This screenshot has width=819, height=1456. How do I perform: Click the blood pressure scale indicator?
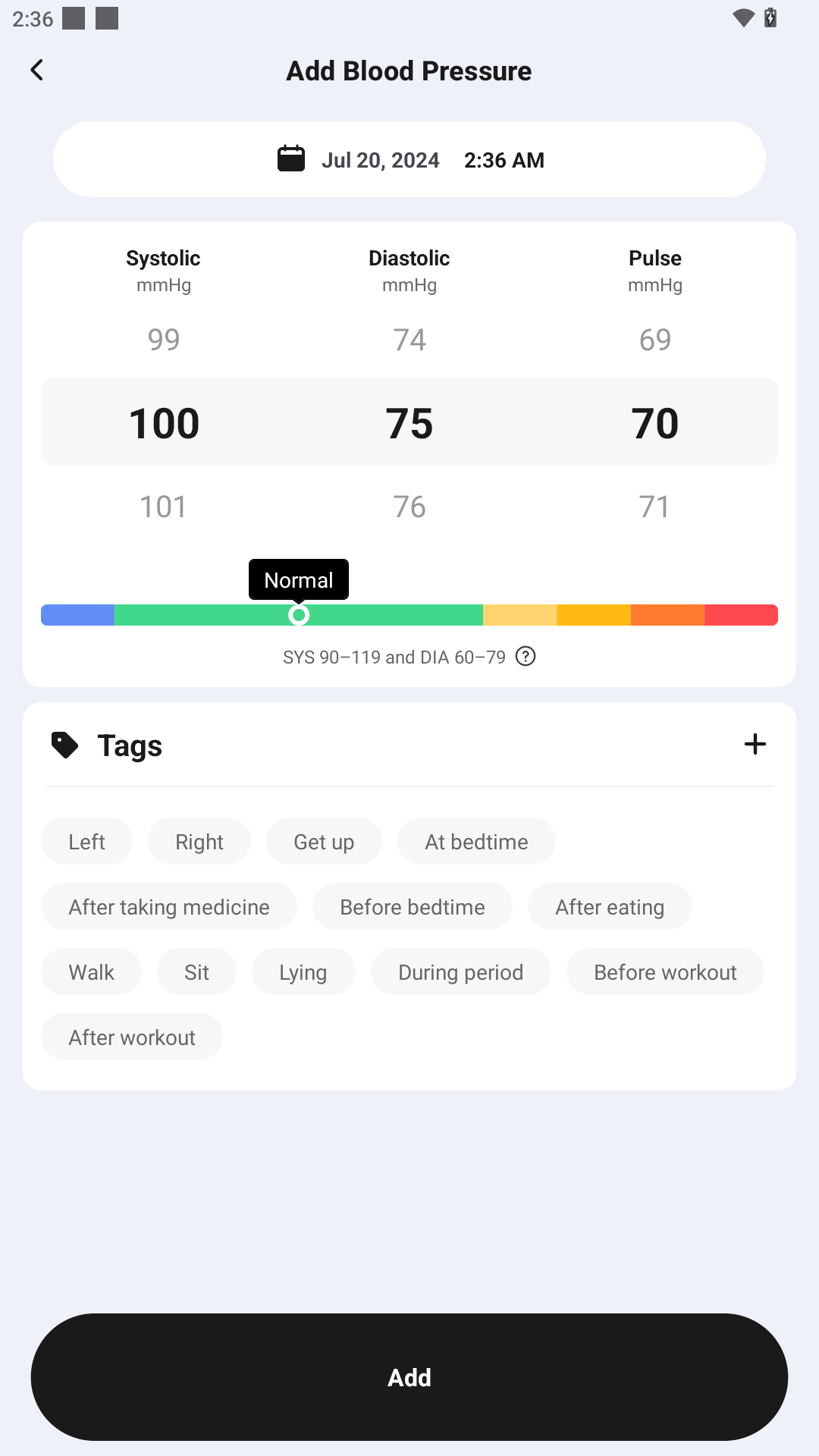pos(298,615)
